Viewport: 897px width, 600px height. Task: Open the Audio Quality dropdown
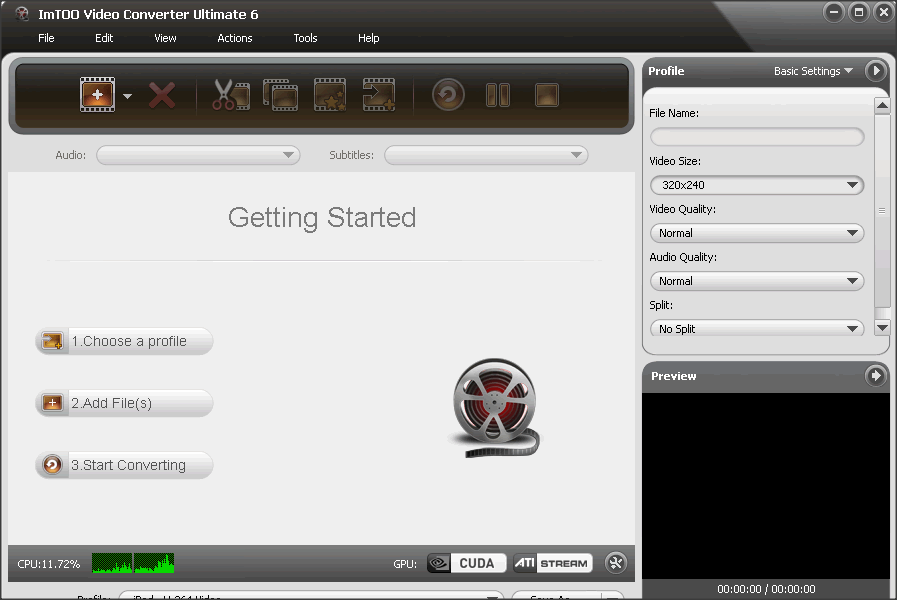(757, 281)
